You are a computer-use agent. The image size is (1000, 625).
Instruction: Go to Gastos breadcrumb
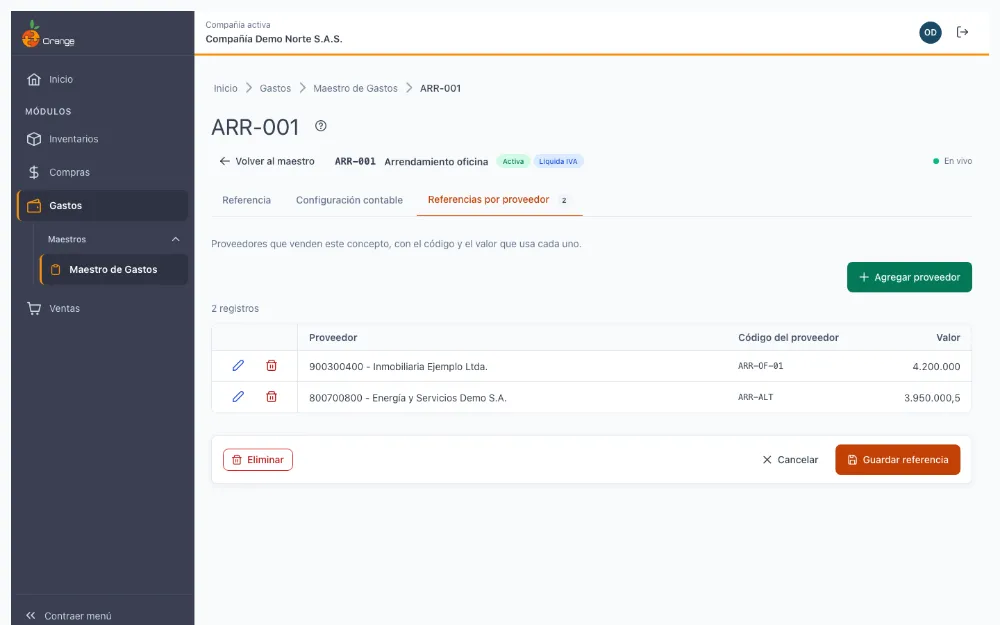(x=275, y=89)
